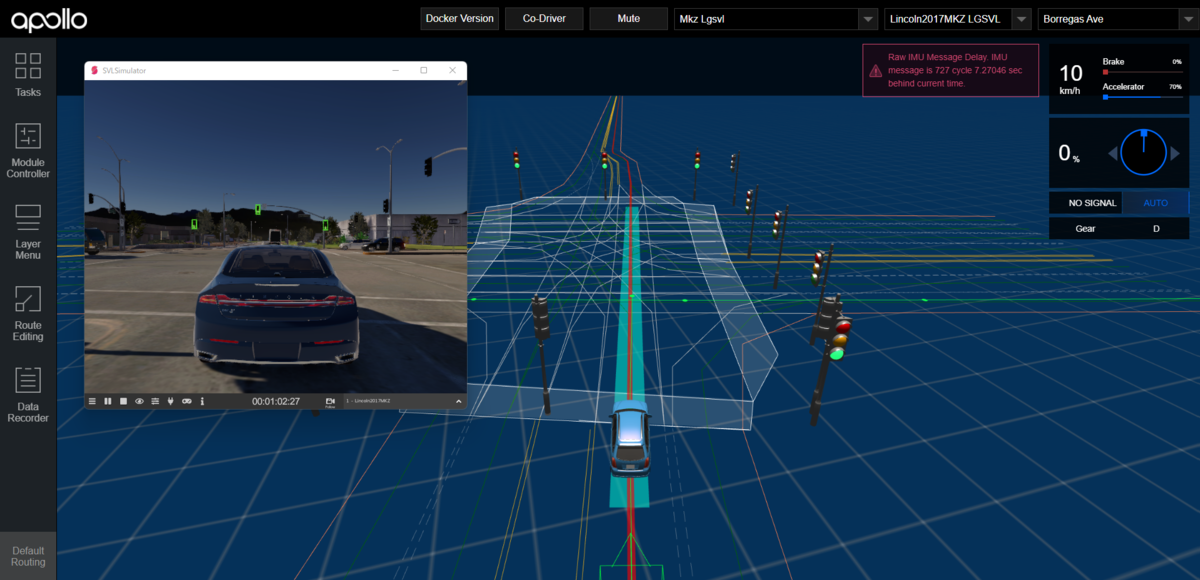Click the 0% steering percentage readout
Viewport: 1200px width, 580px height.
tap(1069, 153)
